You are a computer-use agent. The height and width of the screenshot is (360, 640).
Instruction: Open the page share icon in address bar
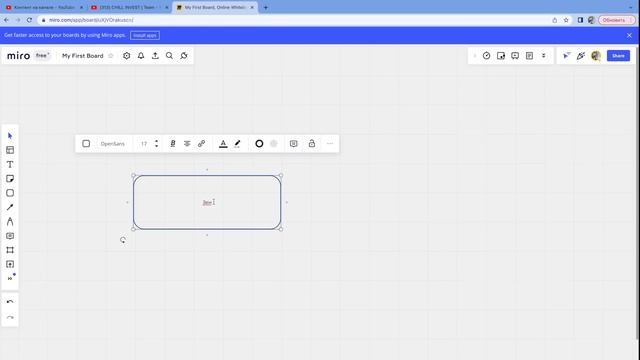click(x=555, y=20)
